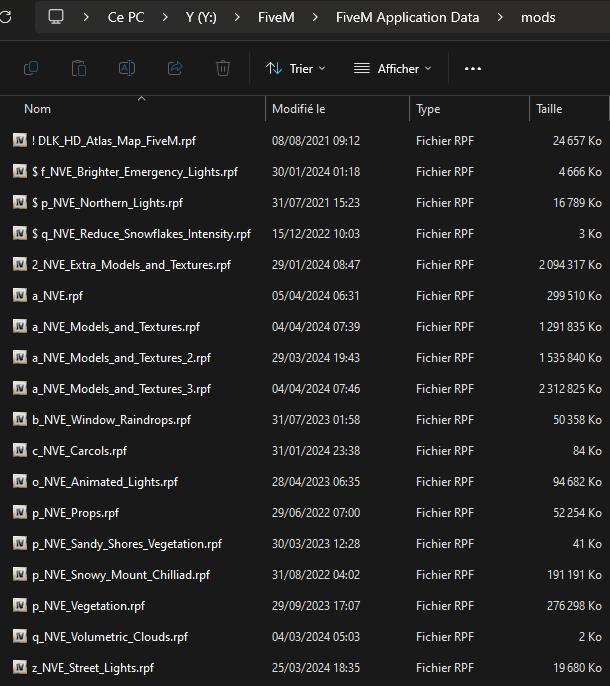
Task: Click file icon of f_NVE_Brighter_Emergency_Lights.rpf
Action: 20,172
